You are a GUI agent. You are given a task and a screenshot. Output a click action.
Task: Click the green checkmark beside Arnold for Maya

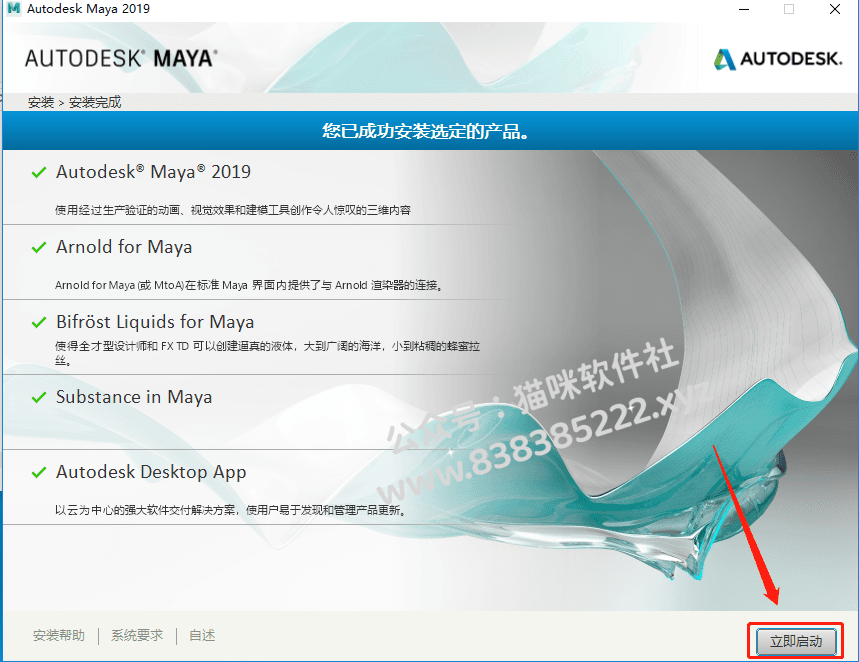click(x=39, y=248)
